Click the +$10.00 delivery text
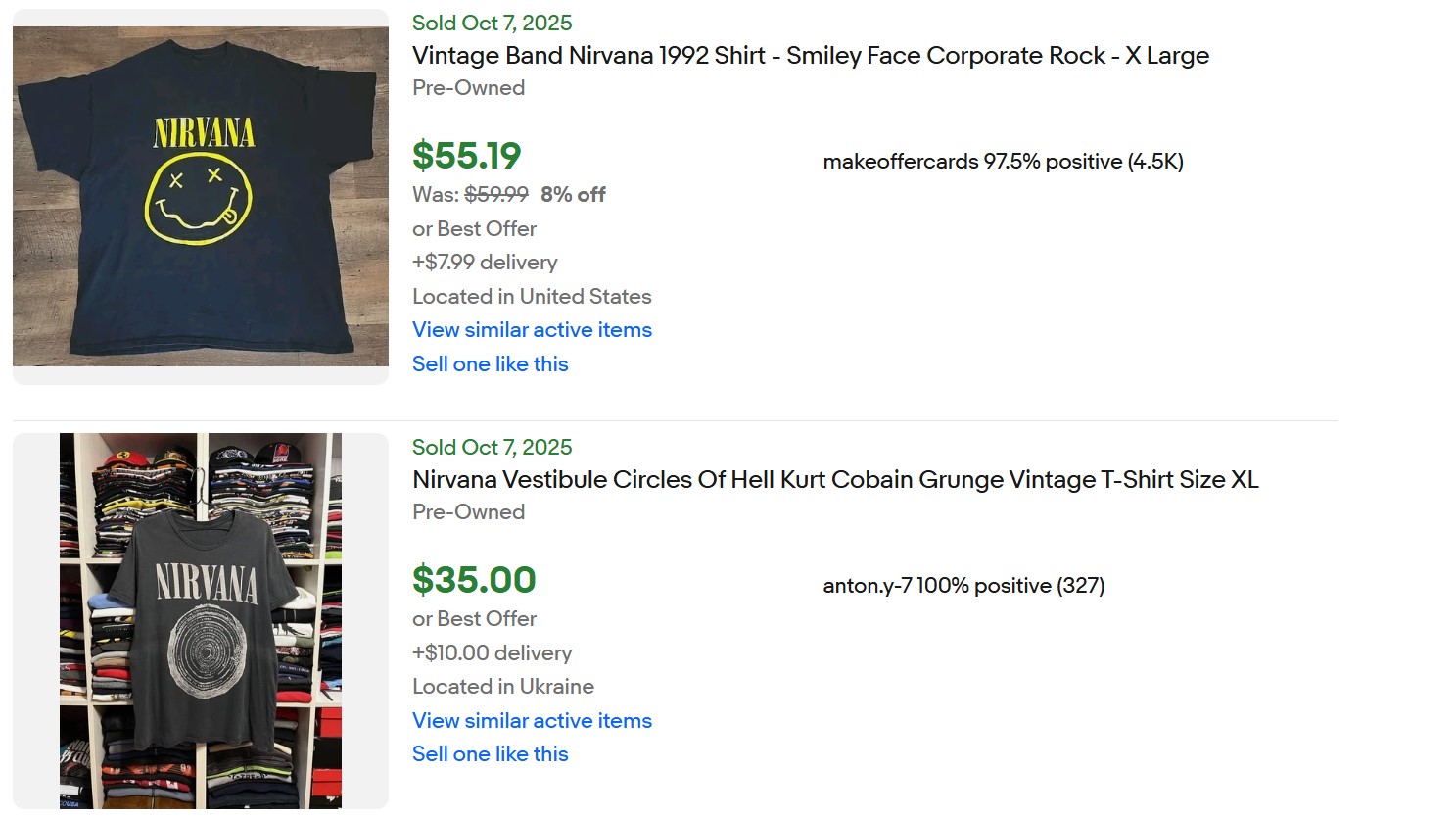 492,653
